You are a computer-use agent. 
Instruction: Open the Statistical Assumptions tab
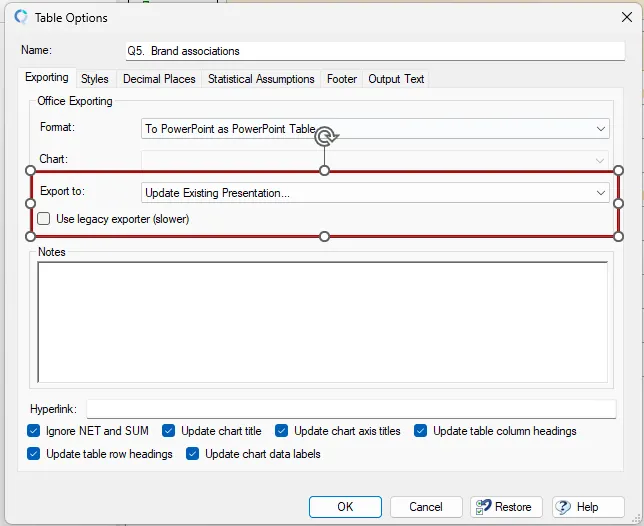click(x=261, y=79)
